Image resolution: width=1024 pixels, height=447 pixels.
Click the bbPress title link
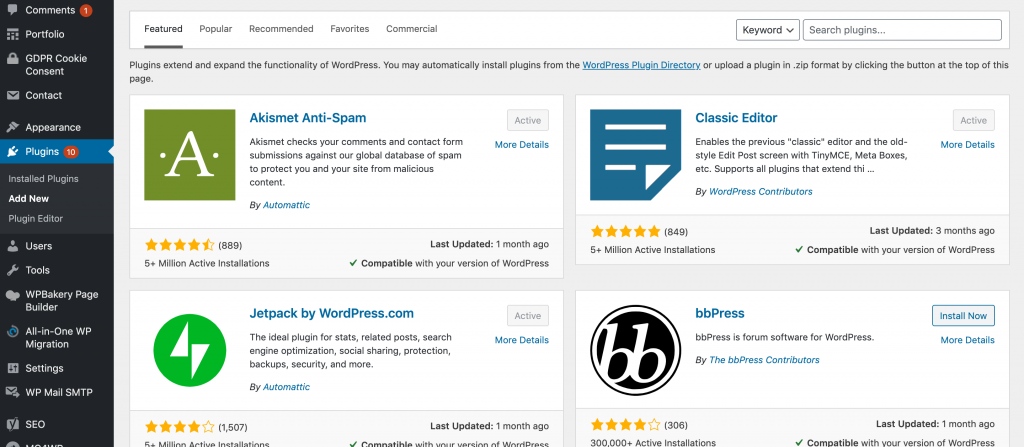point(720,314)
